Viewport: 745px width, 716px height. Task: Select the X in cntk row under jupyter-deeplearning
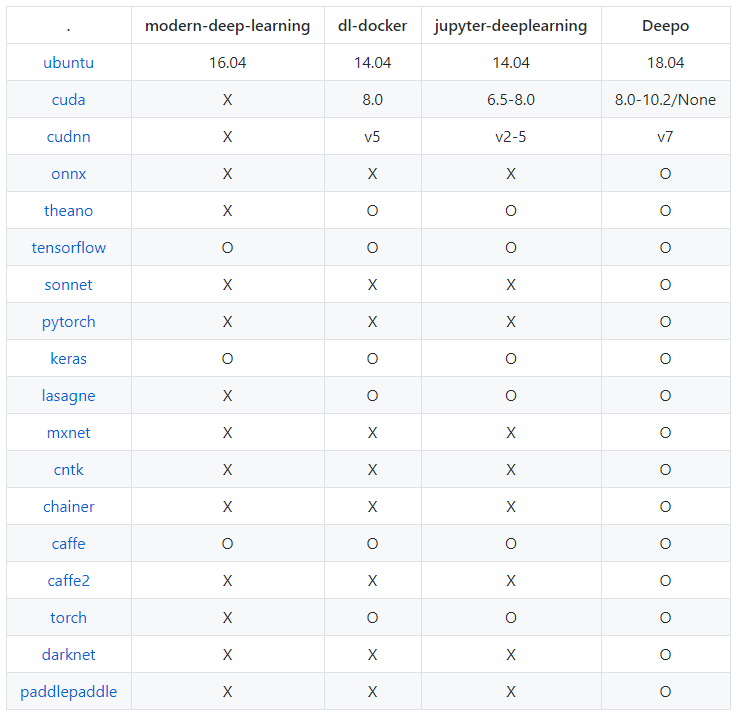tap(511, 470)
